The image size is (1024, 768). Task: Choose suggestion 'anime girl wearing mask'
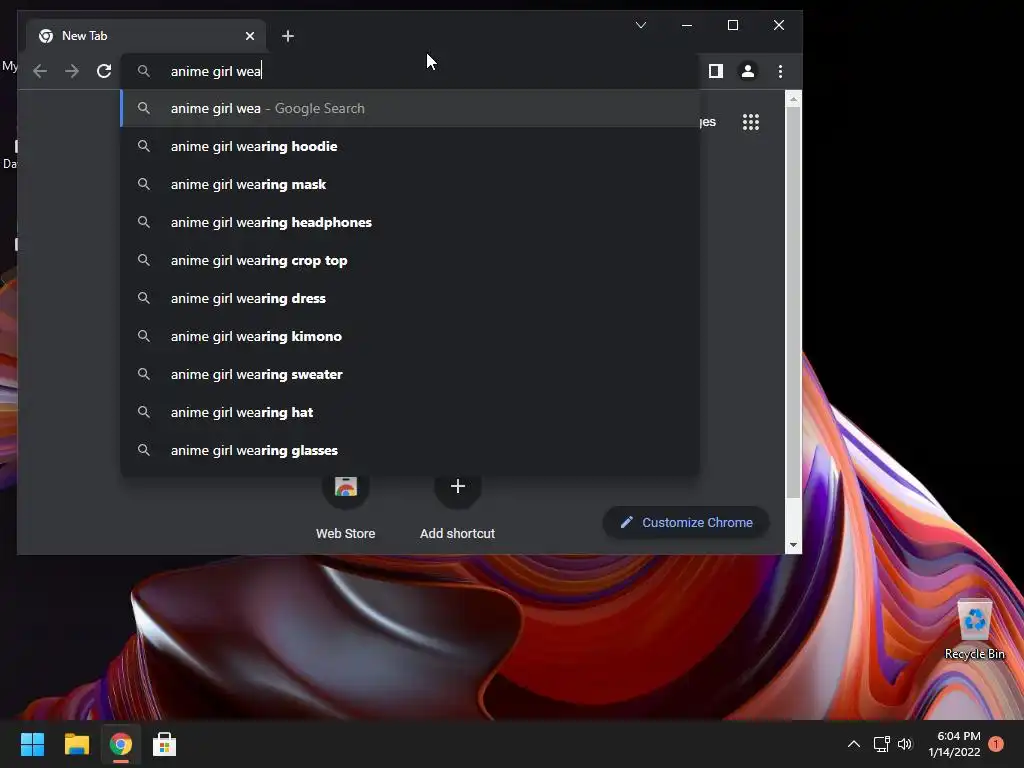click(410, 184)
